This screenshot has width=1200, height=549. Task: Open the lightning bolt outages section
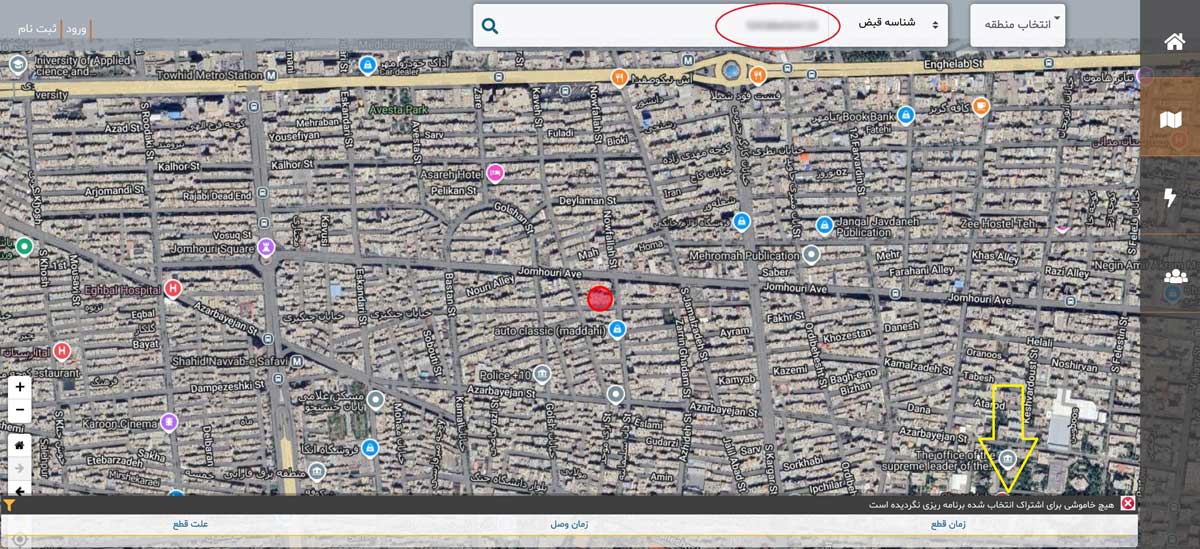[x=1170, y=197]
